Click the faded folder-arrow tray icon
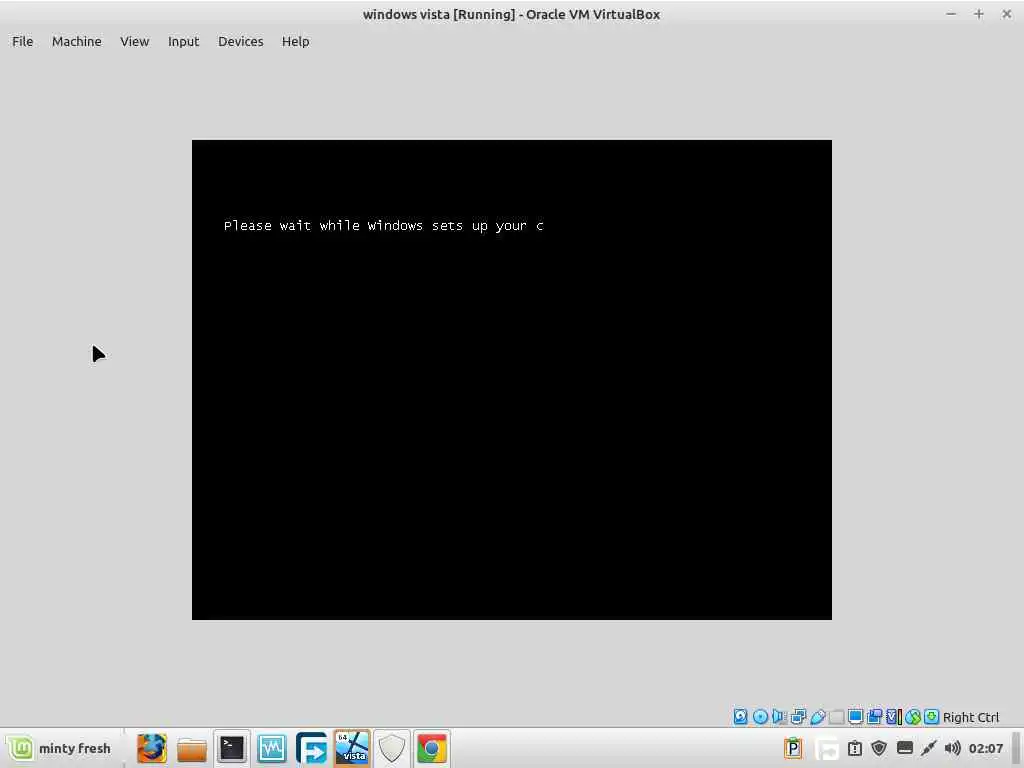The width and height of the screenshot is (1024, 768). [827, 749]
